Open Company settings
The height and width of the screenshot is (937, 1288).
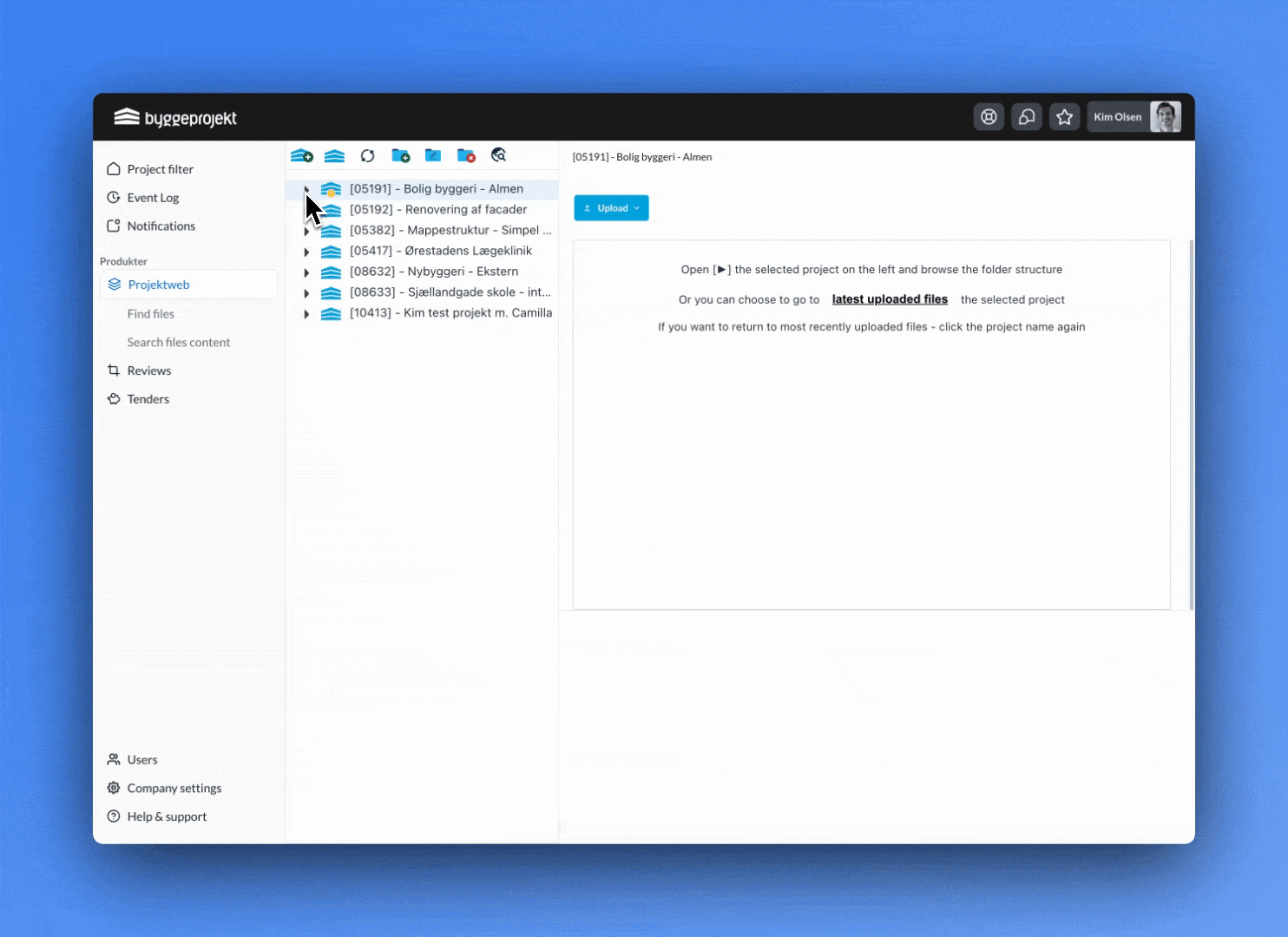click(x=174, y=788)
